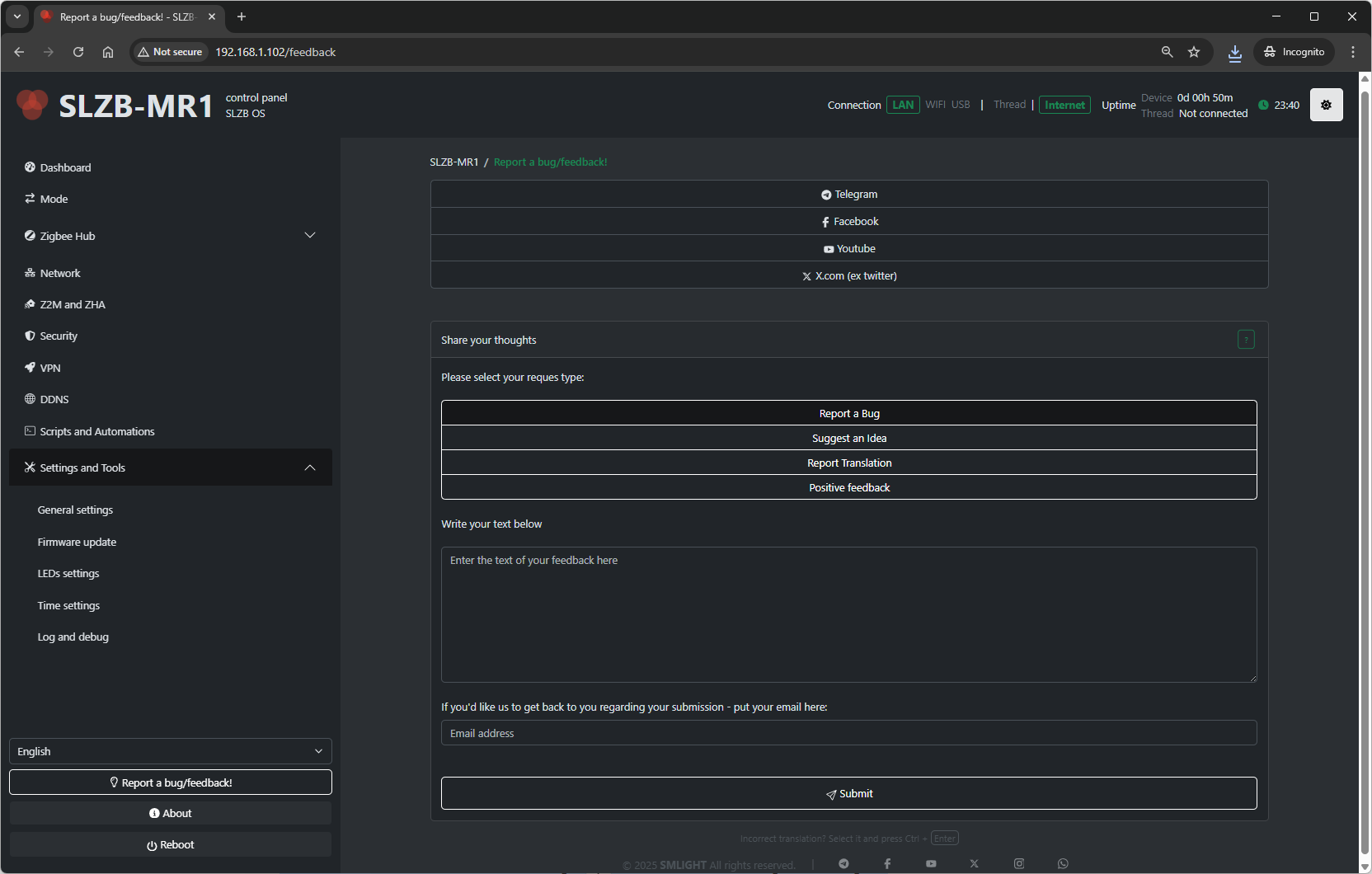Select Report a Bug request type

pos(848,413)
